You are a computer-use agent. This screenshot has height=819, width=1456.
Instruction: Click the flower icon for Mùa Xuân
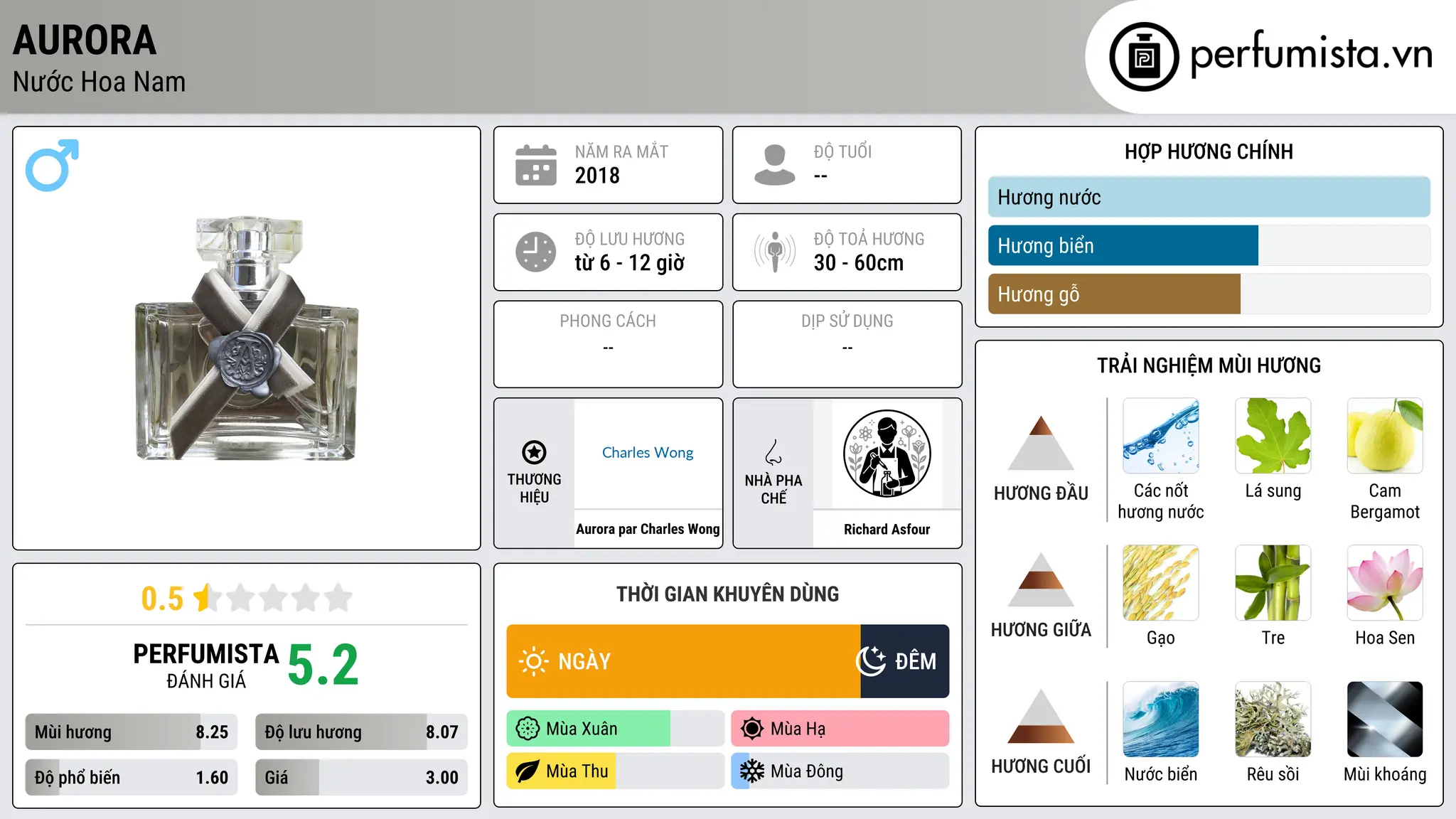click(528, 729)
